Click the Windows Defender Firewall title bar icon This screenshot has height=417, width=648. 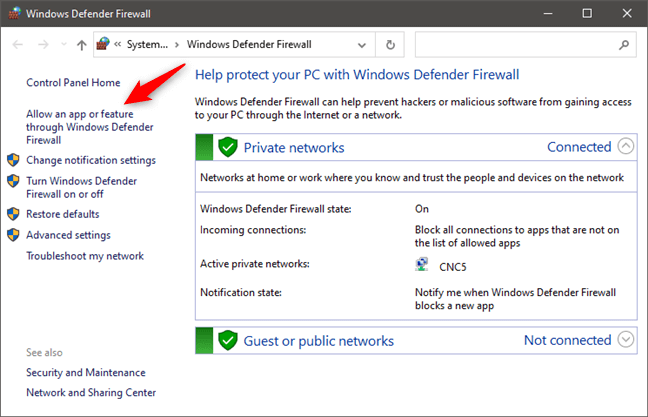[x=14, y=13]
